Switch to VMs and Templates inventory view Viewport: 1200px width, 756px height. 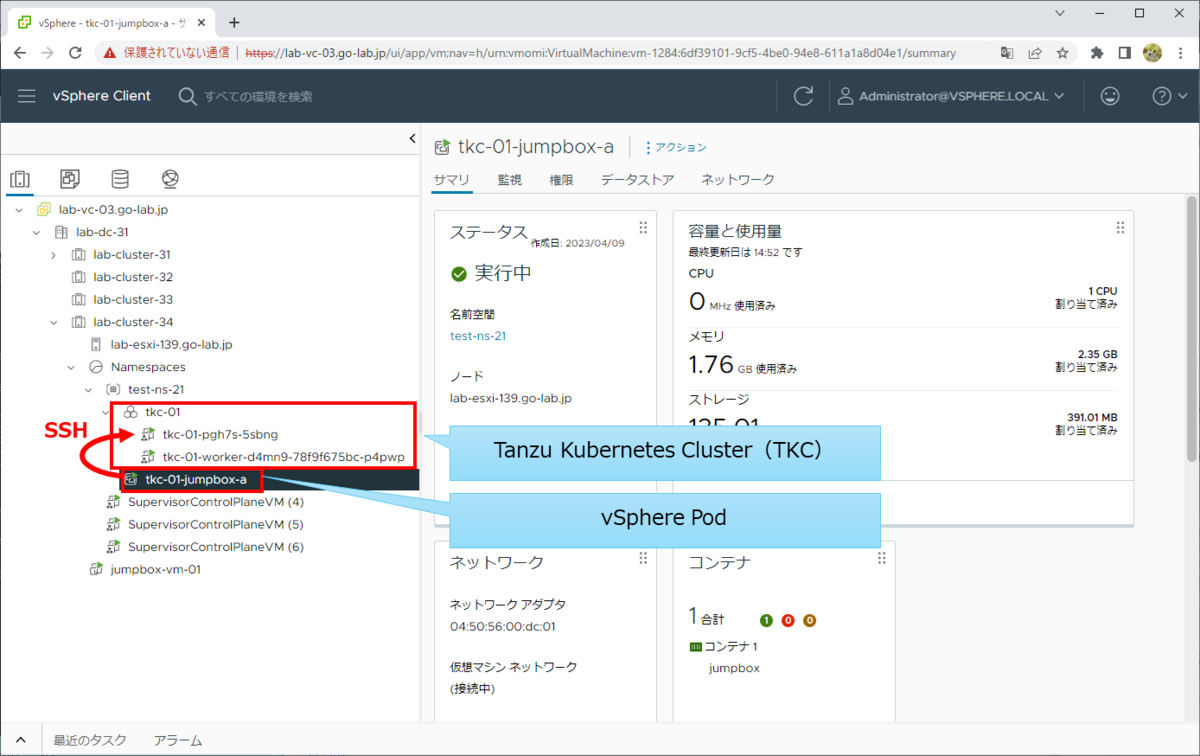tap(70, 179)
